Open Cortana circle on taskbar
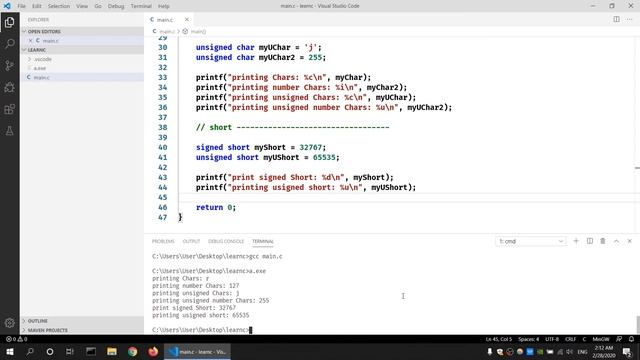Image resolution: width=640 pixels, height=360 pixels. point(50,351)
